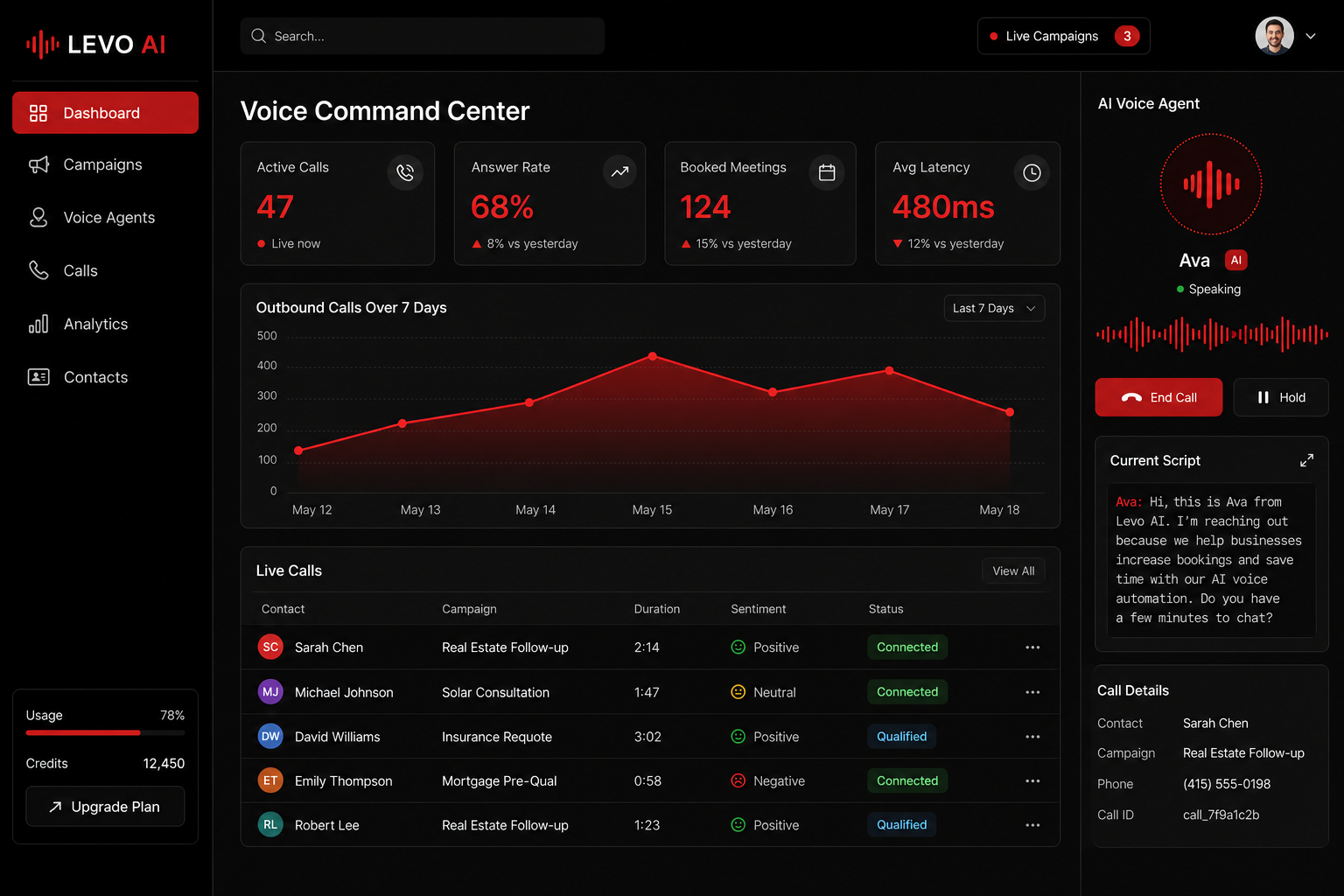Click the Solar Consultation campaign cell
This screenshot has width=1344, height=896.
pyautogui.click(x=495, y=692)
